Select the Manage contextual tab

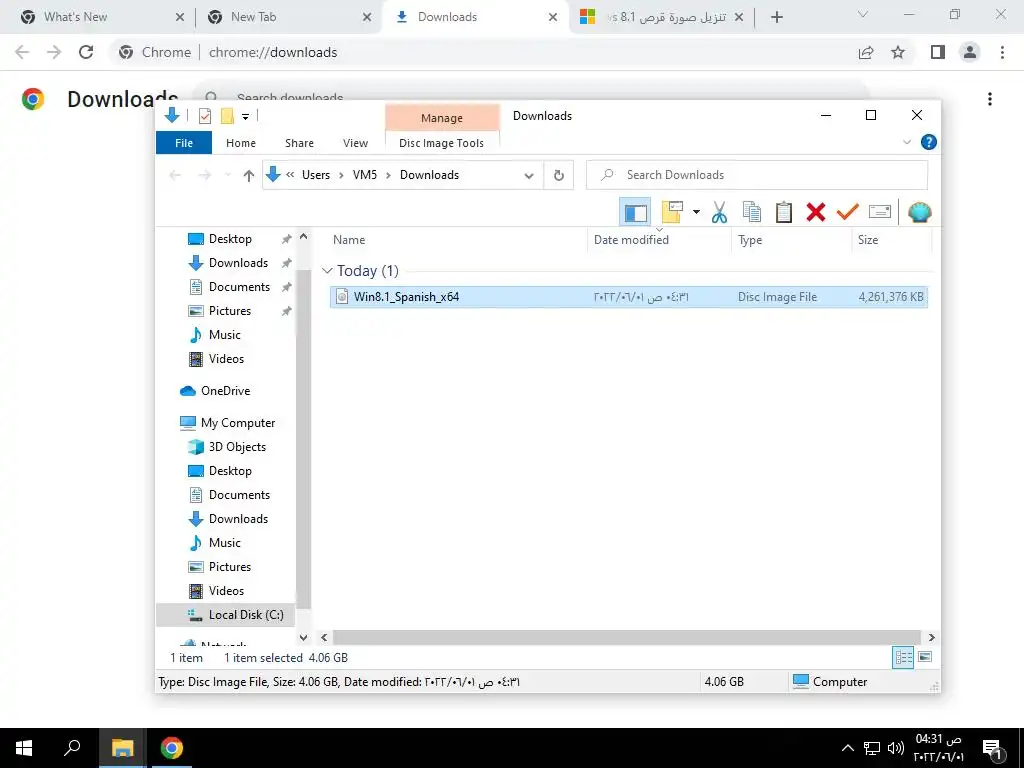(x=442, y=118)
